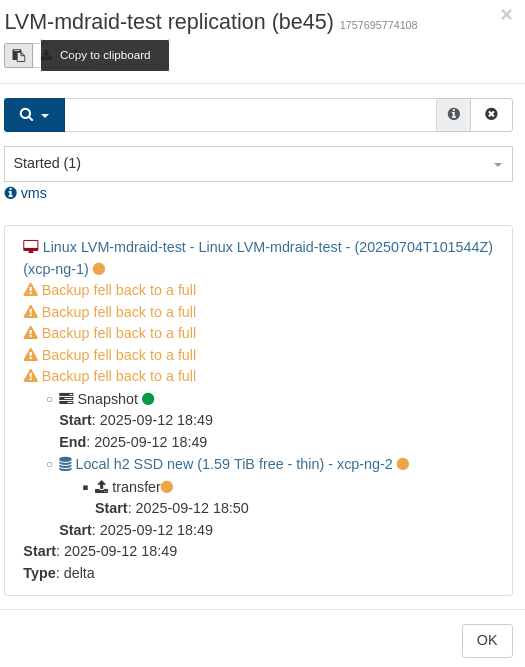The width and height of the screenshot is (525, 667).
Task: Click the copy to clipboard icon button
Action: (18, 55)
